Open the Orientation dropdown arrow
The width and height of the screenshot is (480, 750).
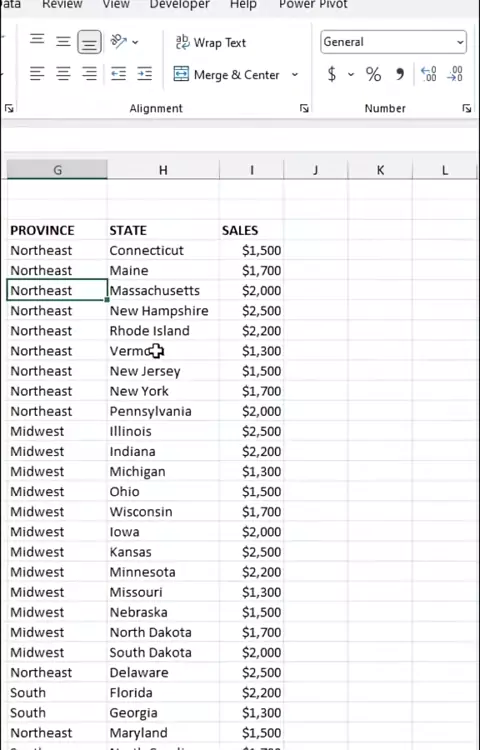tap(135, 42)
